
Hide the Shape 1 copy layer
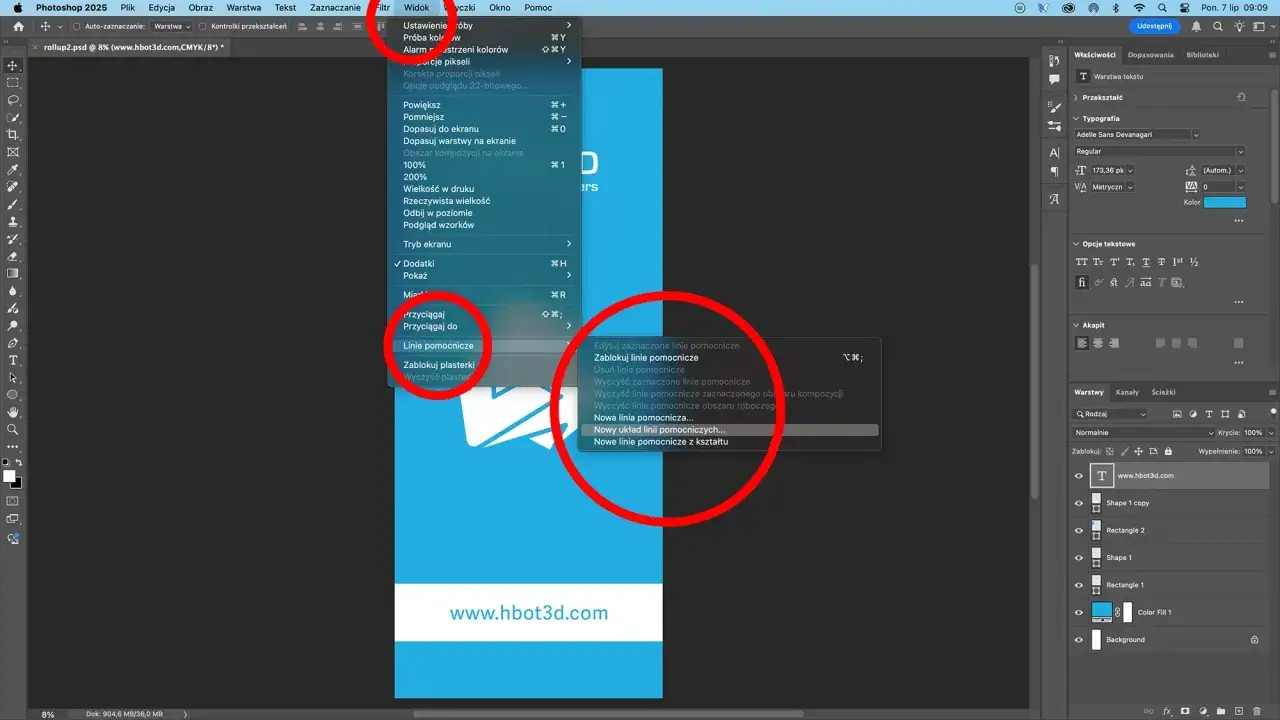(1078, 503)
